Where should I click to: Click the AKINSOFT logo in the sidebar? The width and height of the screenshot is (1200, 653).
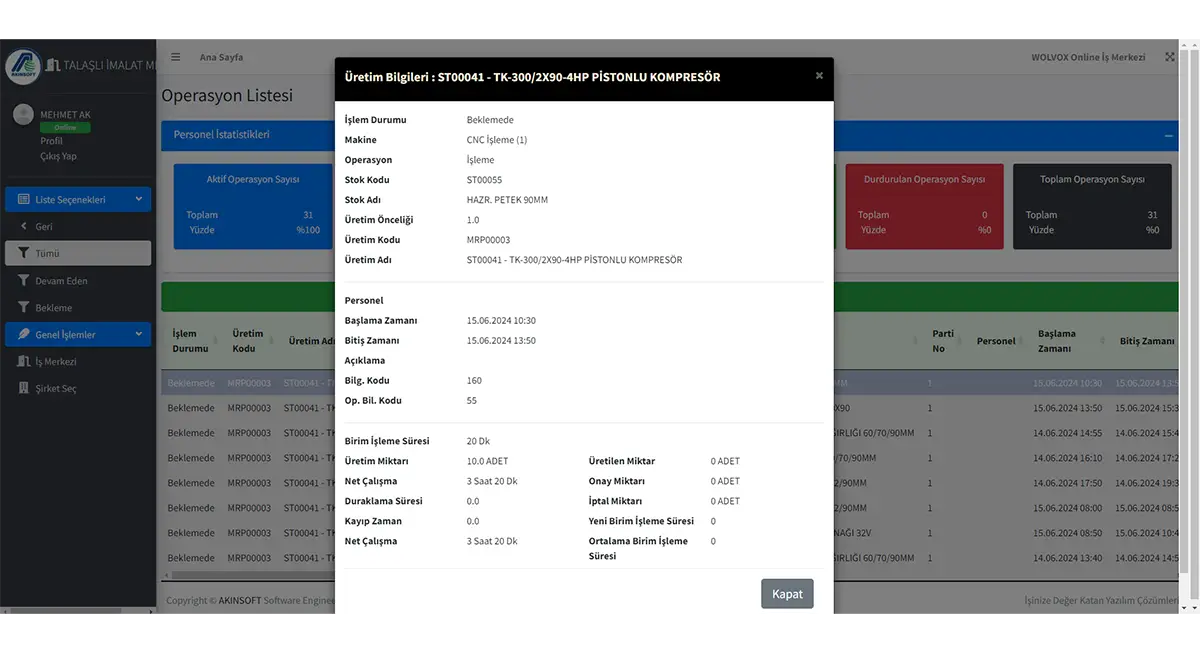pyautogui.click(x=23, y=66)
